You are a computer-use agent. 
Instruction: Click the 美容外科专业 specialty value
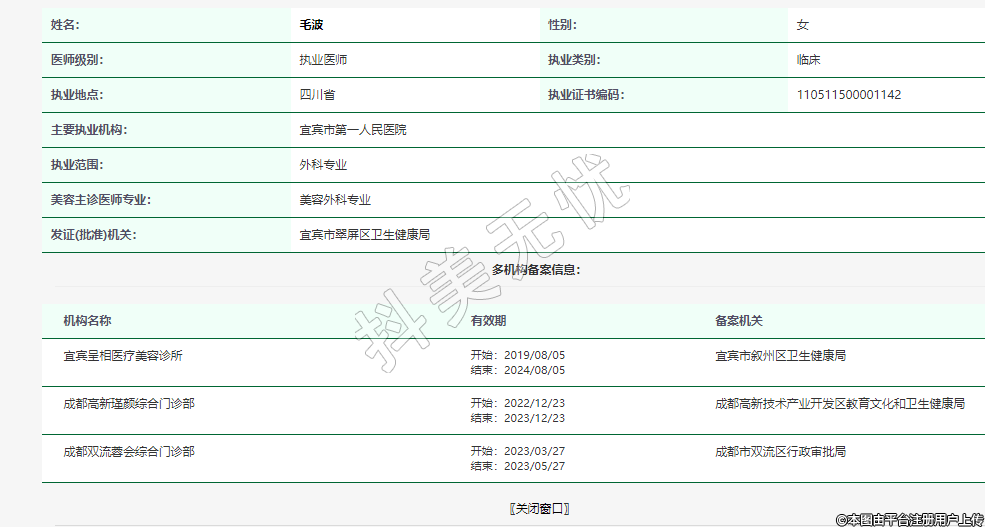[x=335, y=200]
